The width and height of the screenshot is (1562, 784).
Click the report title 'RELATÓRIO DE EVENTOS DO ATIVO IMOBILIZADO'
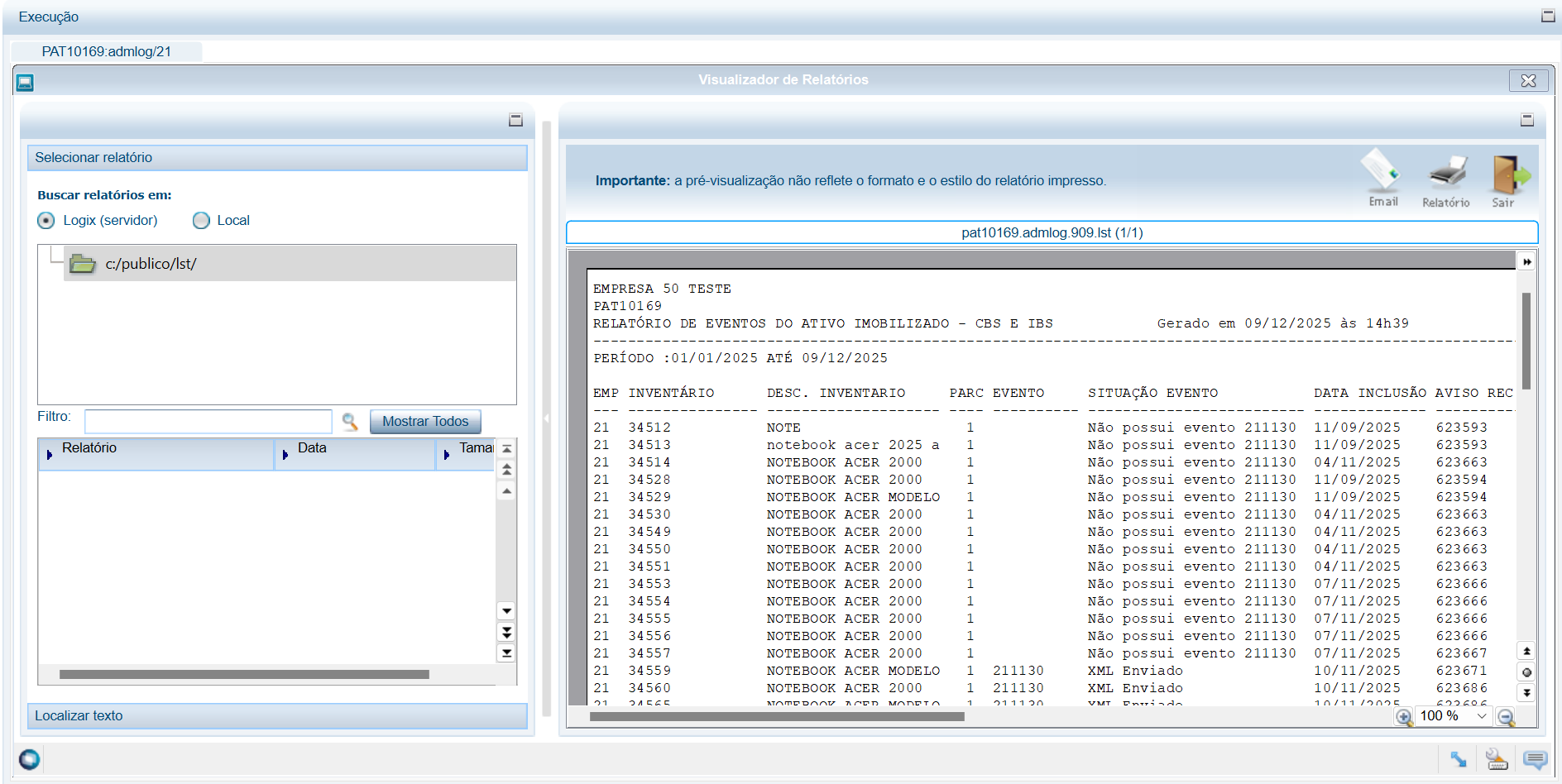tap(771, 323)
